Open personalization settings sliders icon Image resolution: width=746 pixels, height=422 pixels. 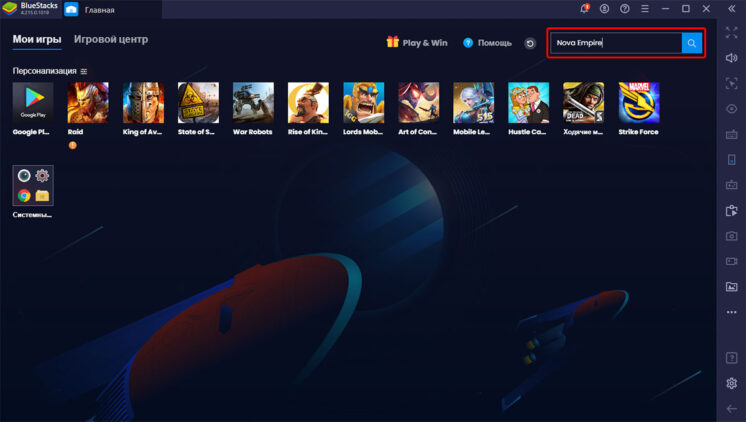(84, 72)
